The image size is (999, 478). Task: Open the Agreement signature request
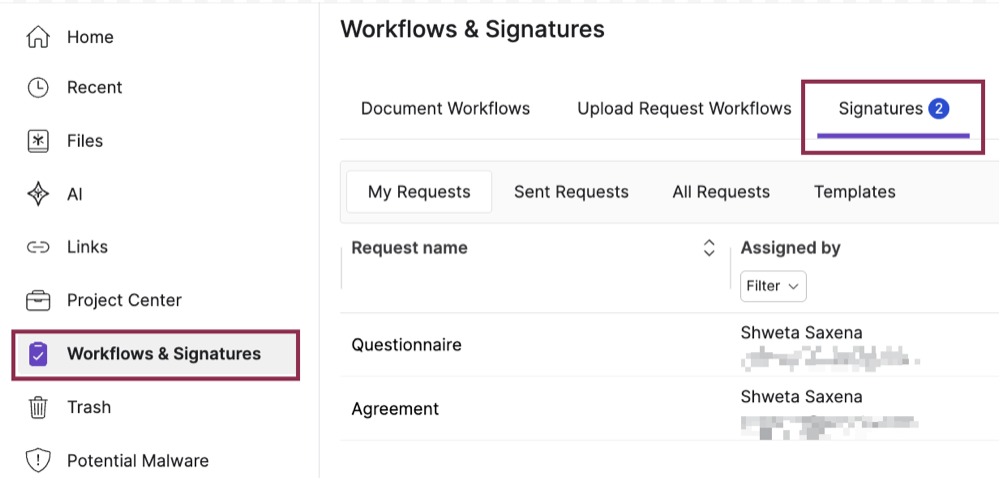point(395,409)
